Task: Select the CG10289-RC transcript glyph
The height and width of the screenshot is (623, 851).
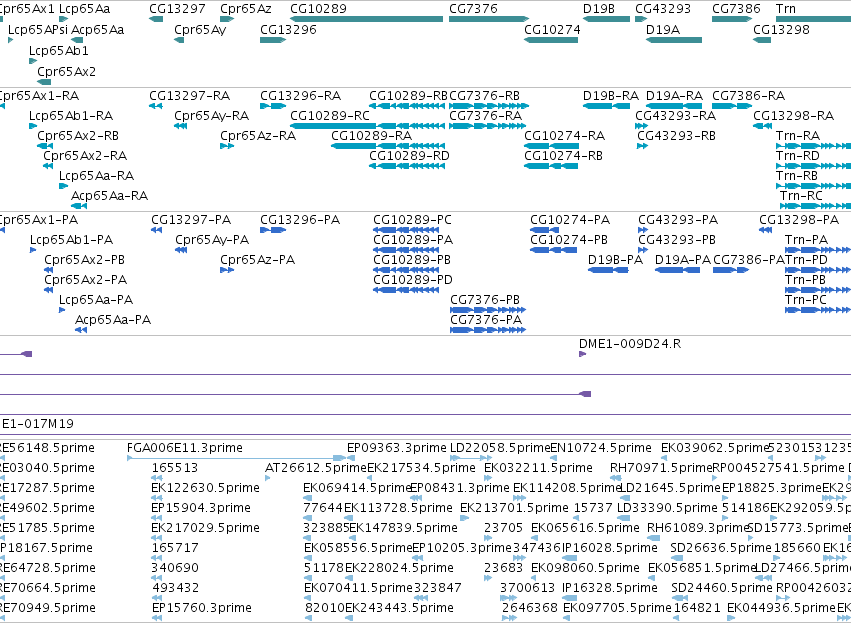Action: coord(367,126)
